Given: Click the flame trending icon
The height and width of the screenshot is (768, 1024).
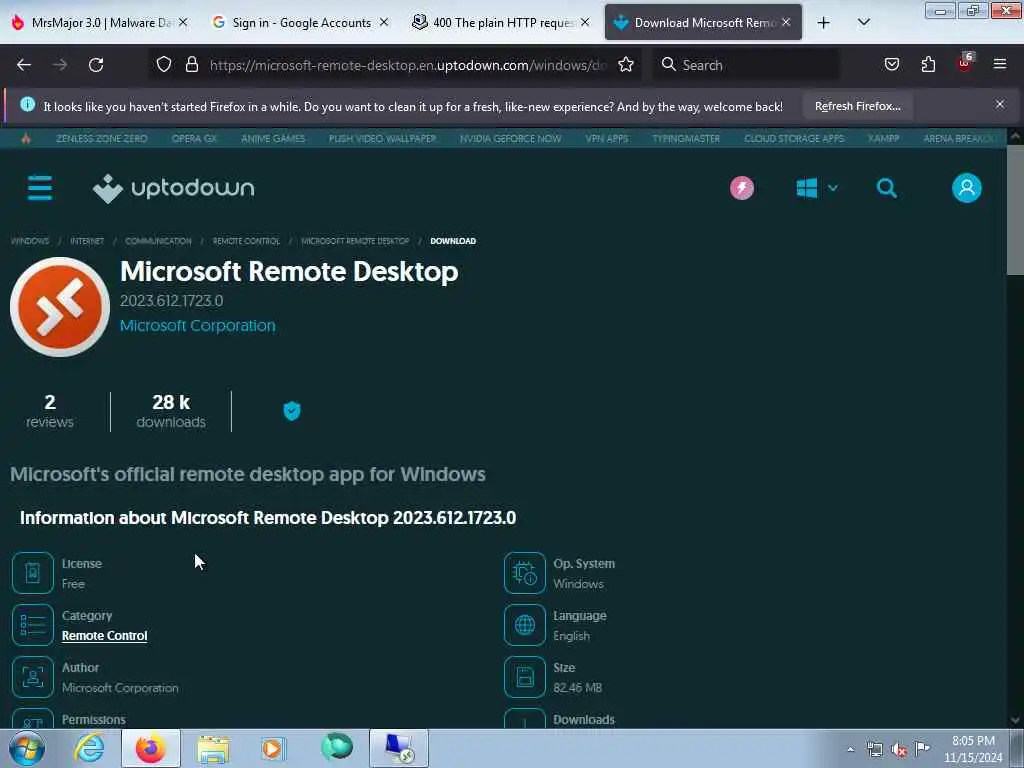Looking at the screenshot, I should point(25,138).
